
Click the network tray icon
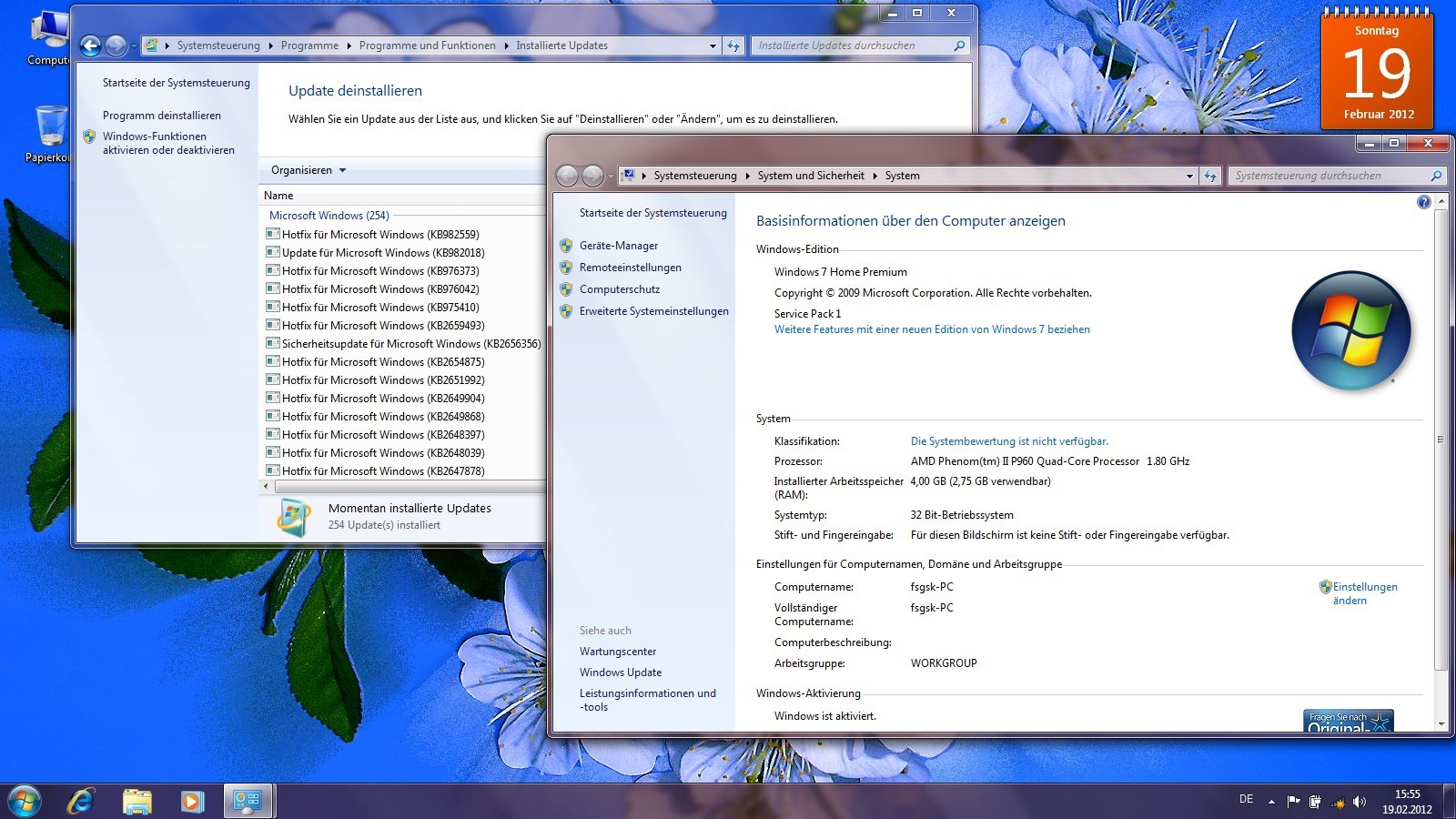point(1338,802)
